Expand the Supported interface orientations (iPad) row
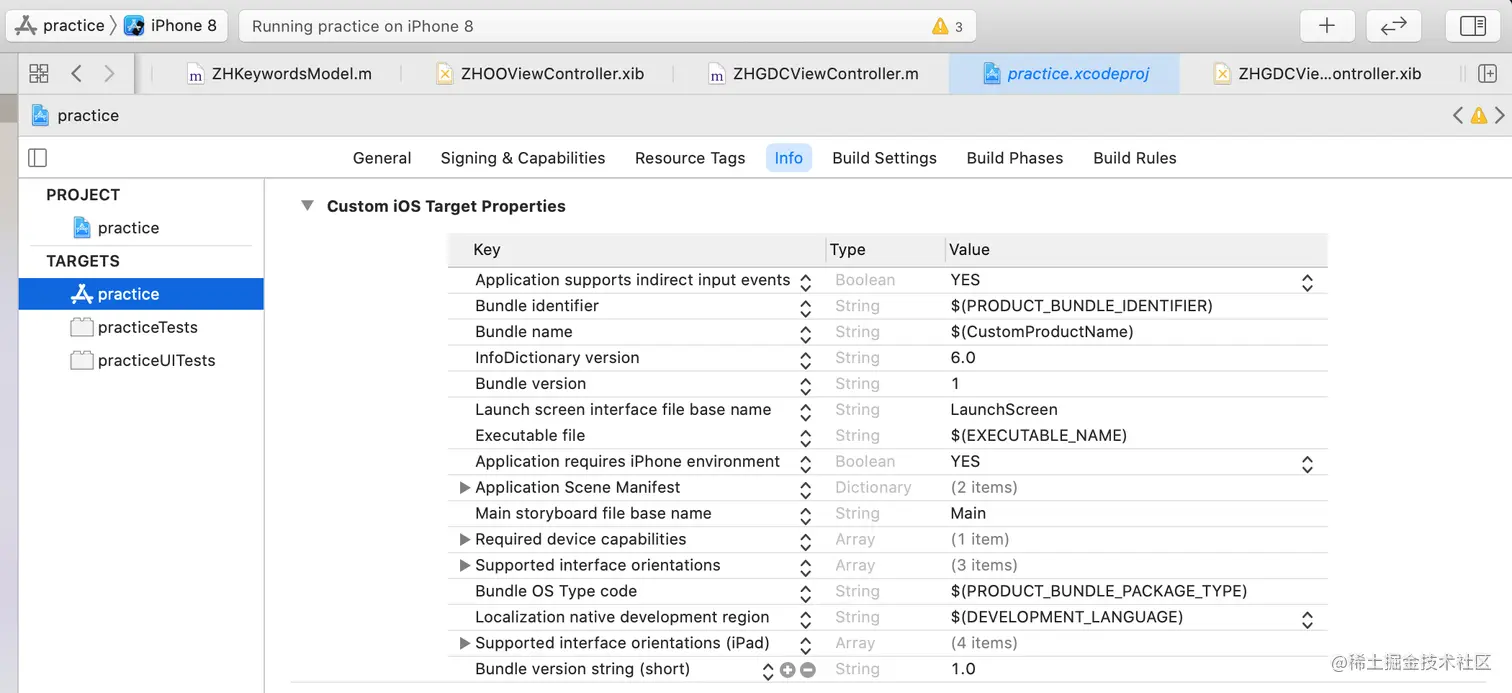 click(x=464, y=643)
